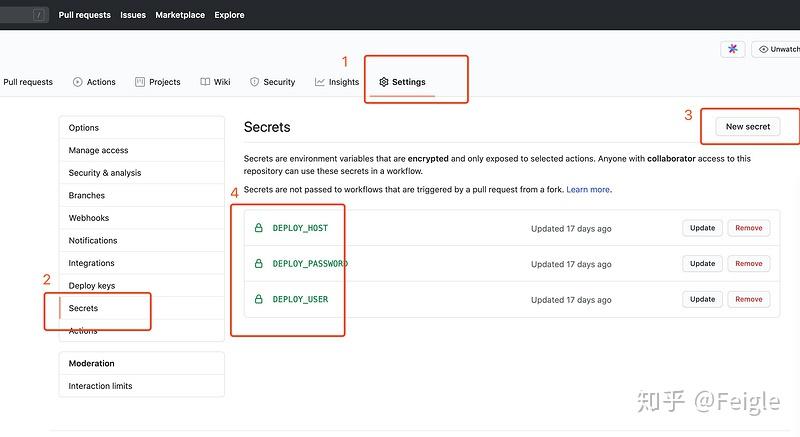Select Webhooks in the settings sidebar
Viewport: 800px width, 437px height.
[89, 218]
